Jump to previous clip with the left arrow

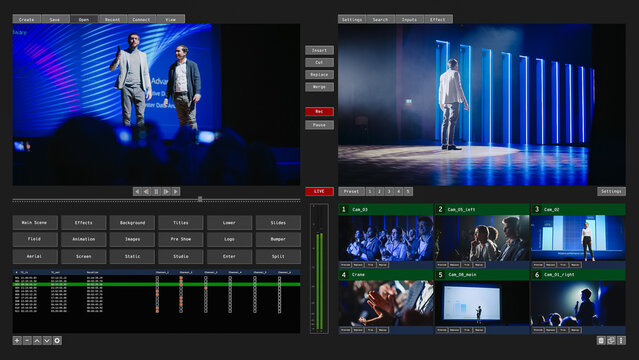pyautogui.click(x=137, y=191)
